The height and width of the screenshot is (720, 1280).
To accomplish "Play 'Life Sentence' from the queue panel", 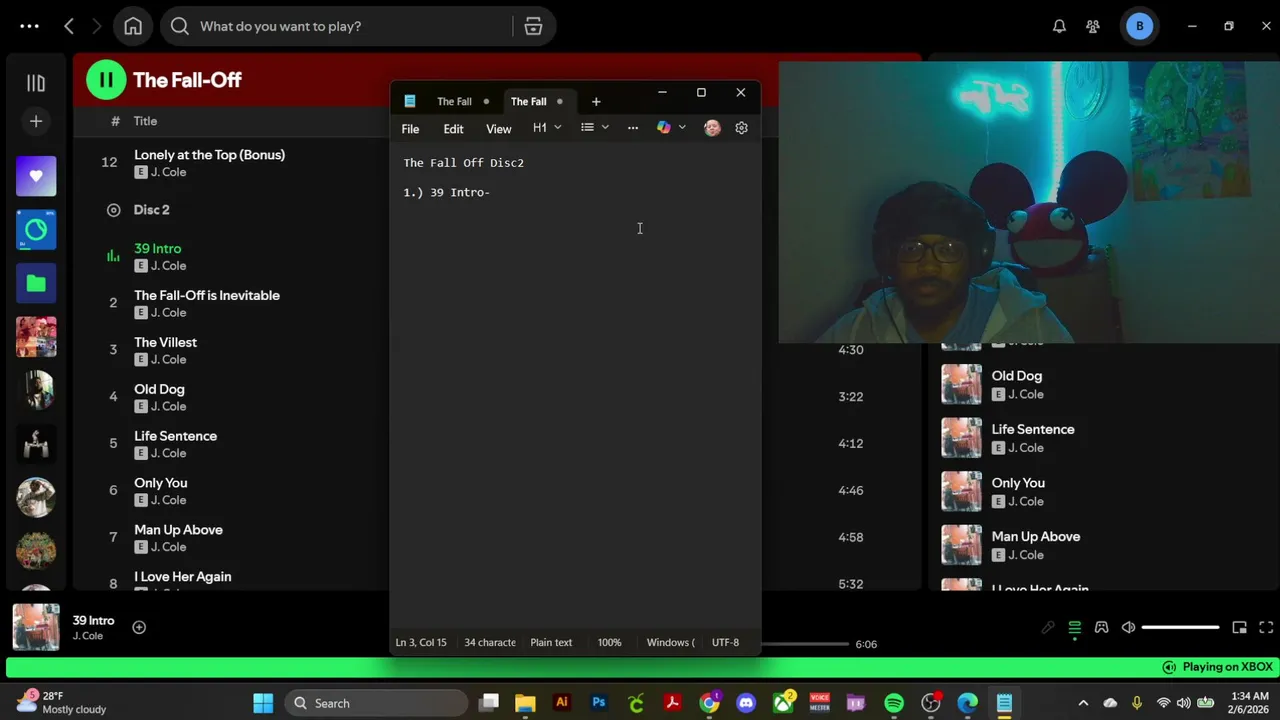I will click(x=1033, y=429).
